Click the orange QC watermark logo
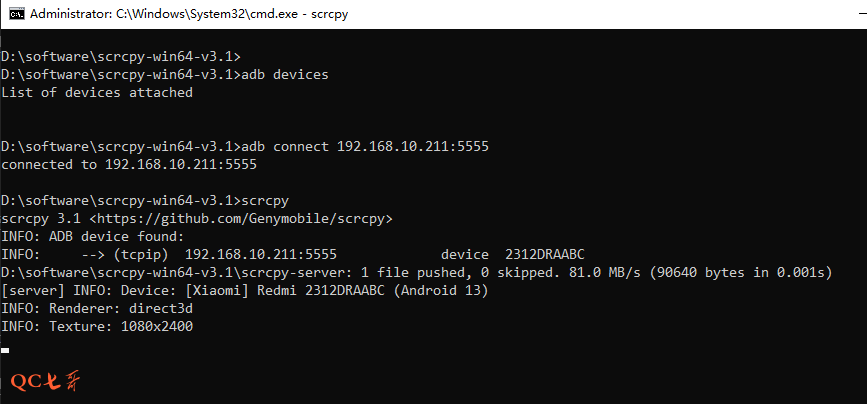This screenshot has width=867, height=404. (47, 381)
